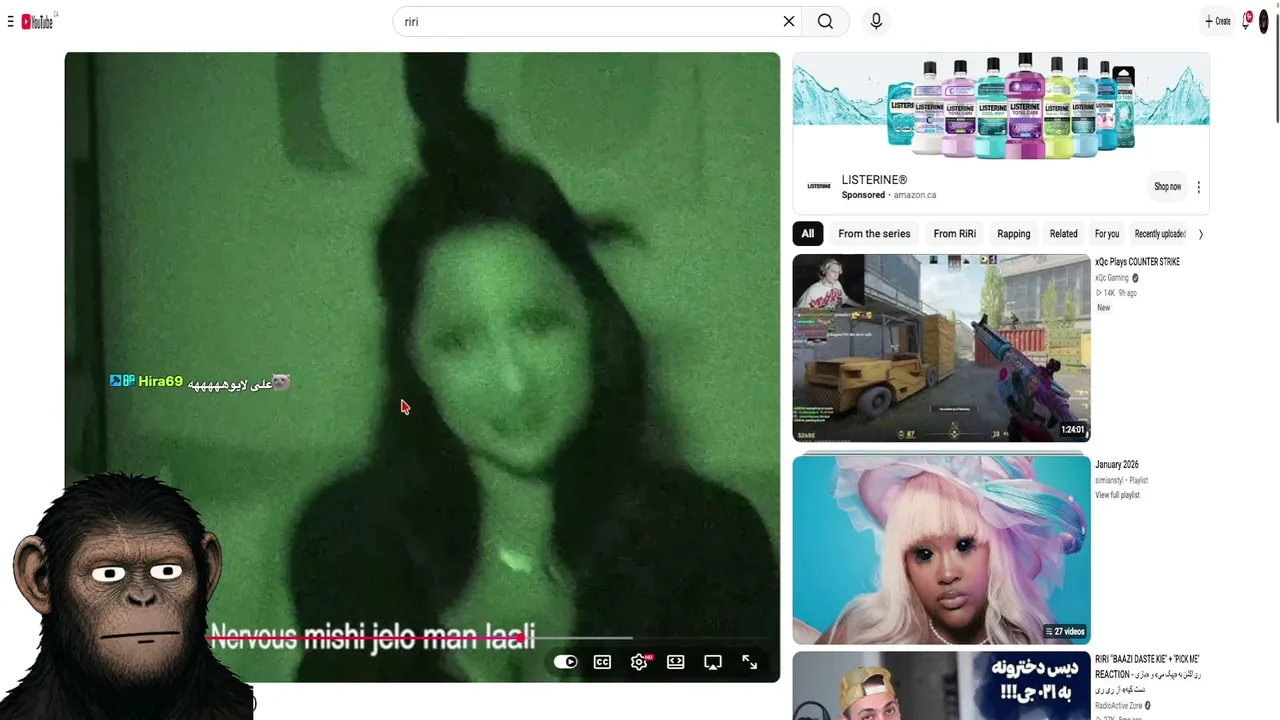Open the xQc Counter Strike video thumbnail
The width and height of the screenshot is (1280, 720).
coord(941,348)
